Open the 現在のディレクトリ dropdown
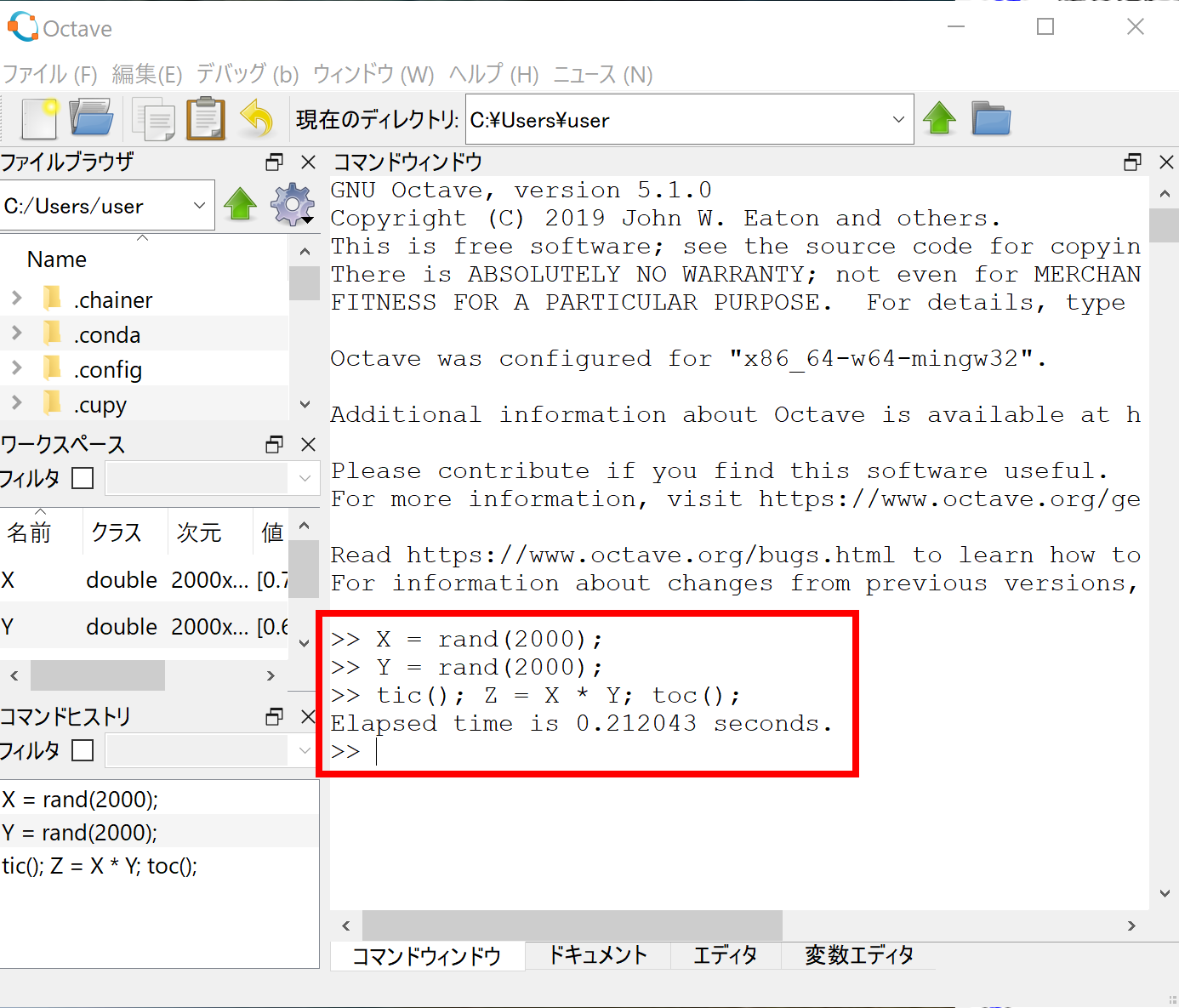 pyautogui.click(x=898, y=119)
